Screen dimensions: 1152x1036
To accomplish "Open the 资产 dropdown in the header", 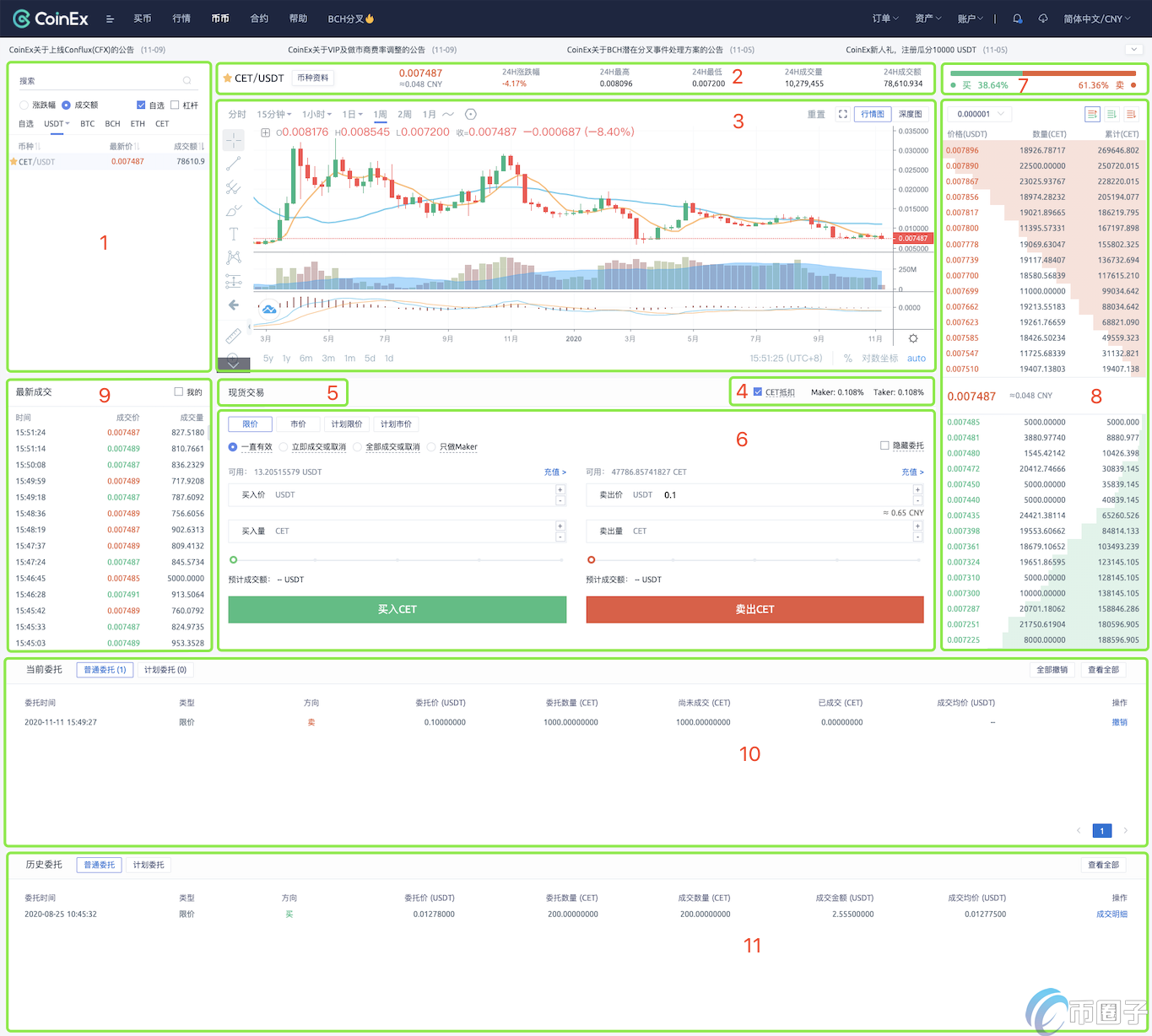I will (928, 19).
